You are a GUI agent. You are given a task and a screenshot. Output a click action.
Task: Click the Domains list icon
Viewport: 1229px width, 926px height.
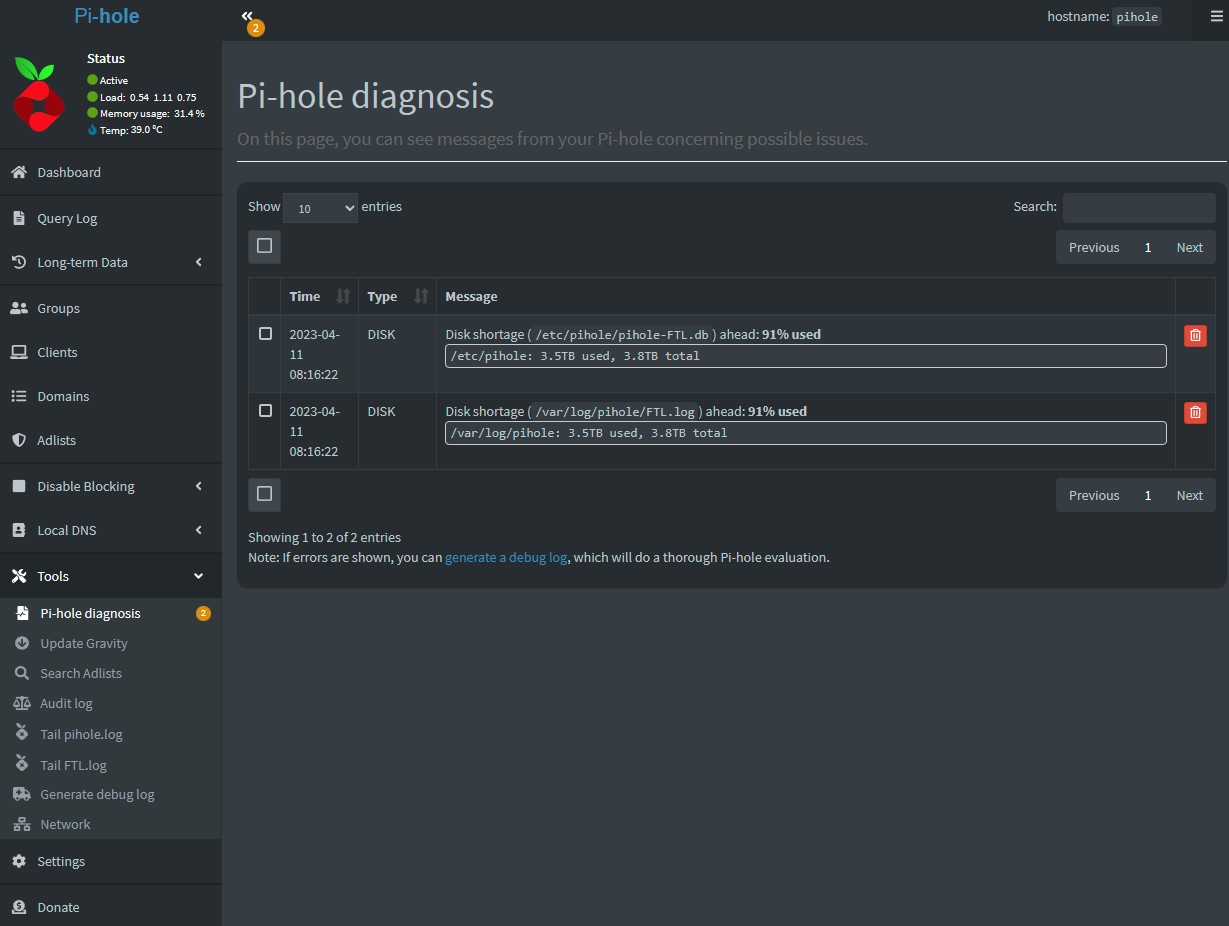click(x=18, y=396)
